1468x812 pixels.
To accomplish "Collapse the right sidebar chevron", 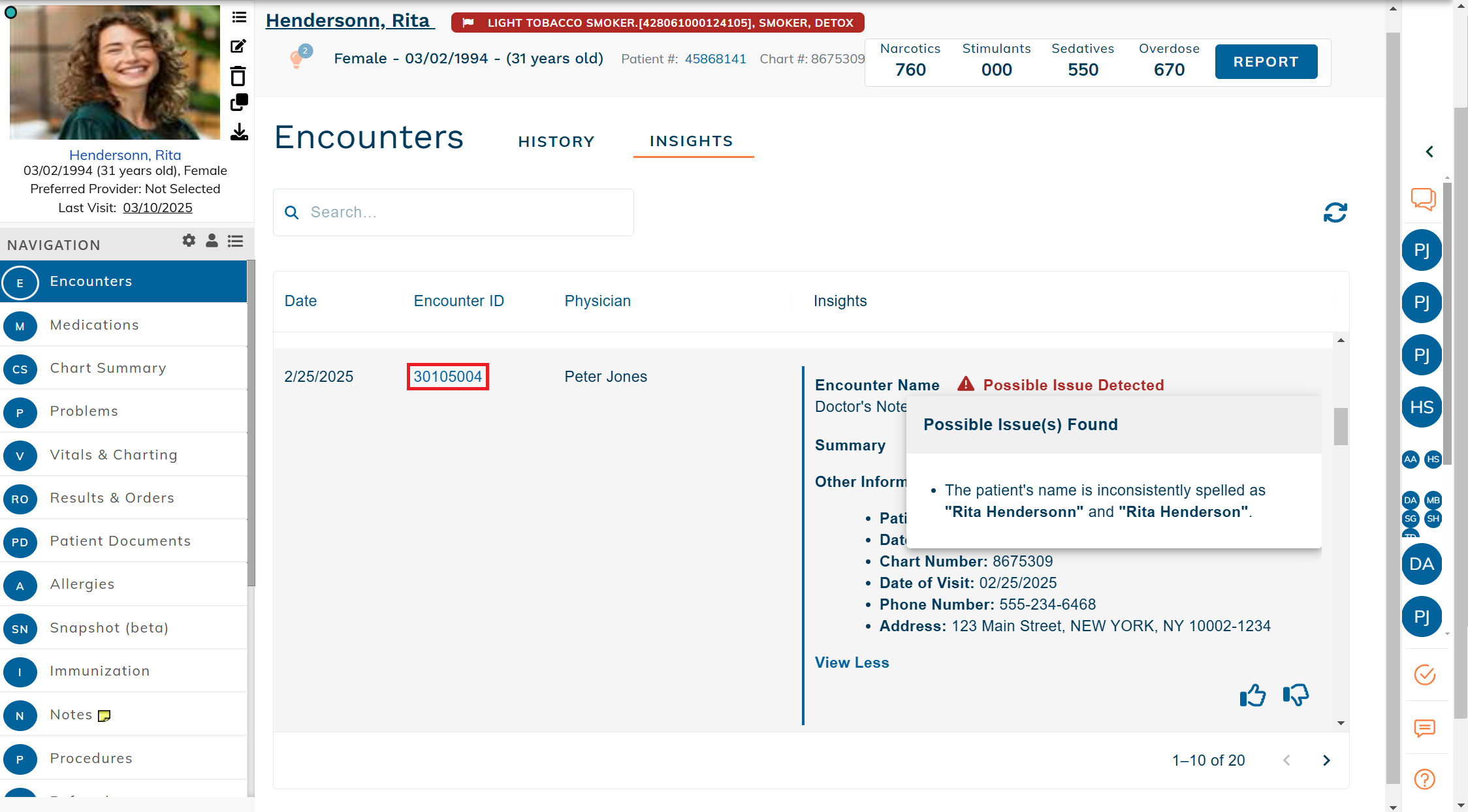I will click(1429, 152).
